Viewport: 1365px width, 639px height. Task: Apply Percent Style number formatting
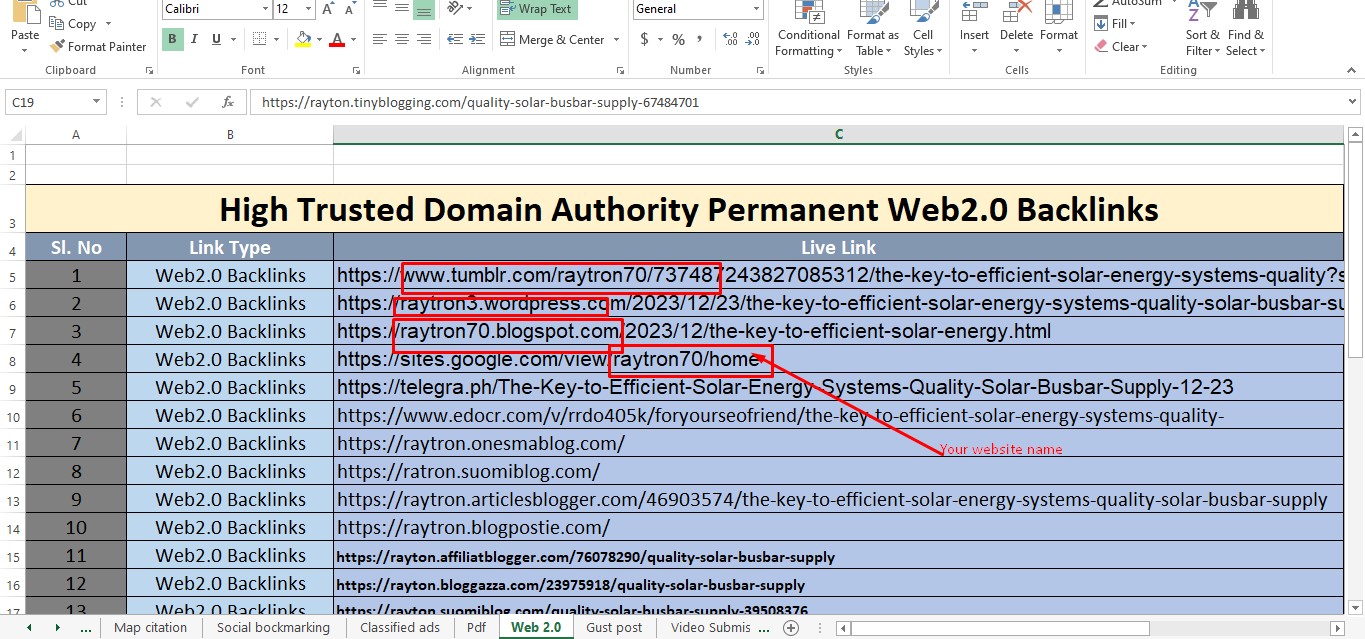click(678, 40)
